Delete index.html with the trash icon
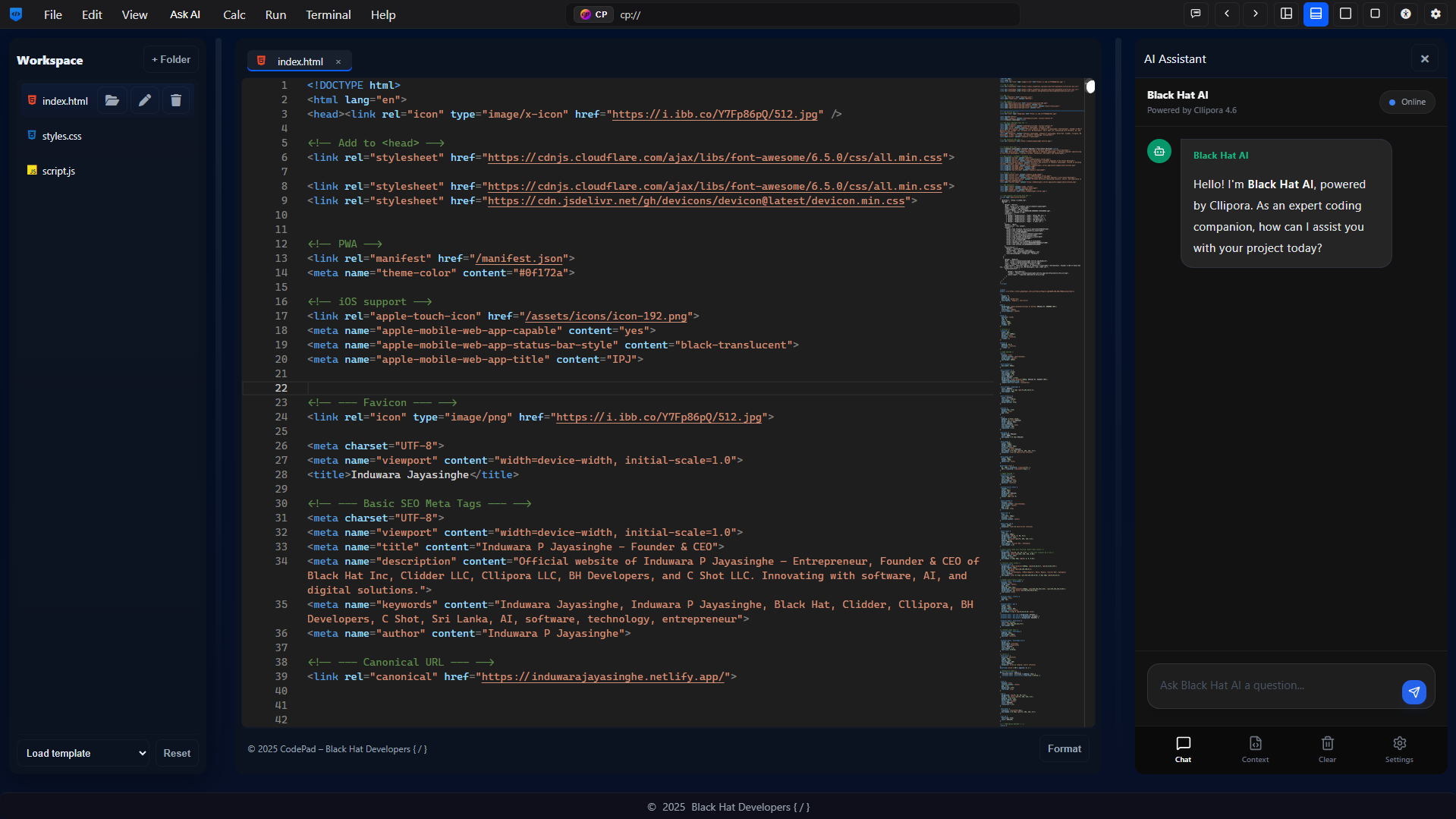 pyautogui.click(x=176, y=99)
